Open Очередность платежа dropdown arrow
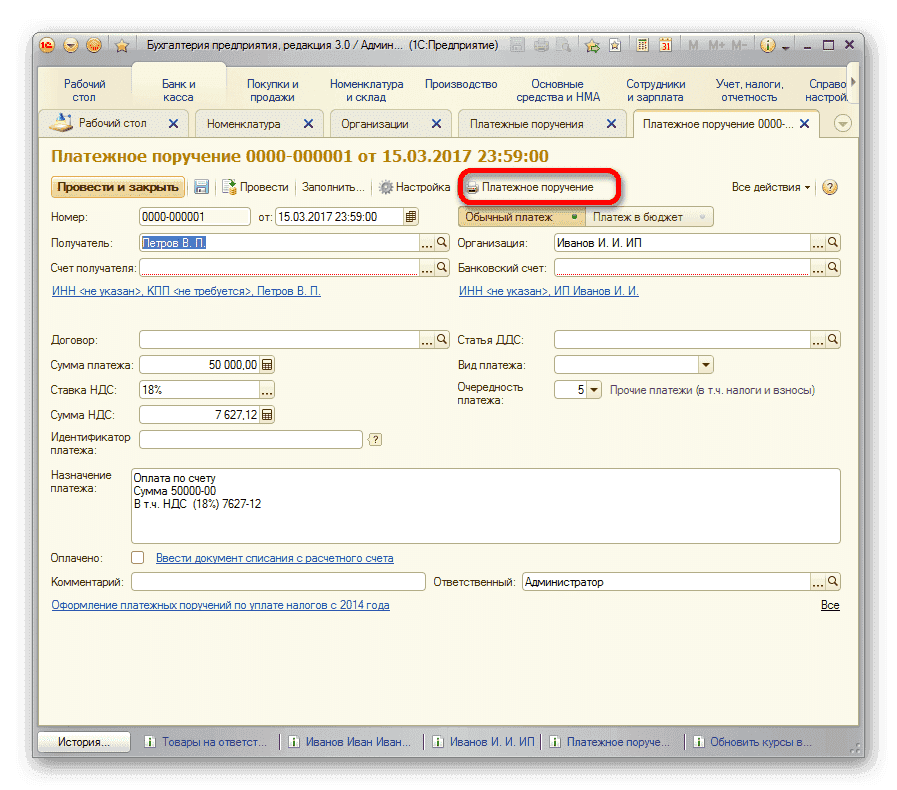Screen dimensions: 897x790 point(594,390)
